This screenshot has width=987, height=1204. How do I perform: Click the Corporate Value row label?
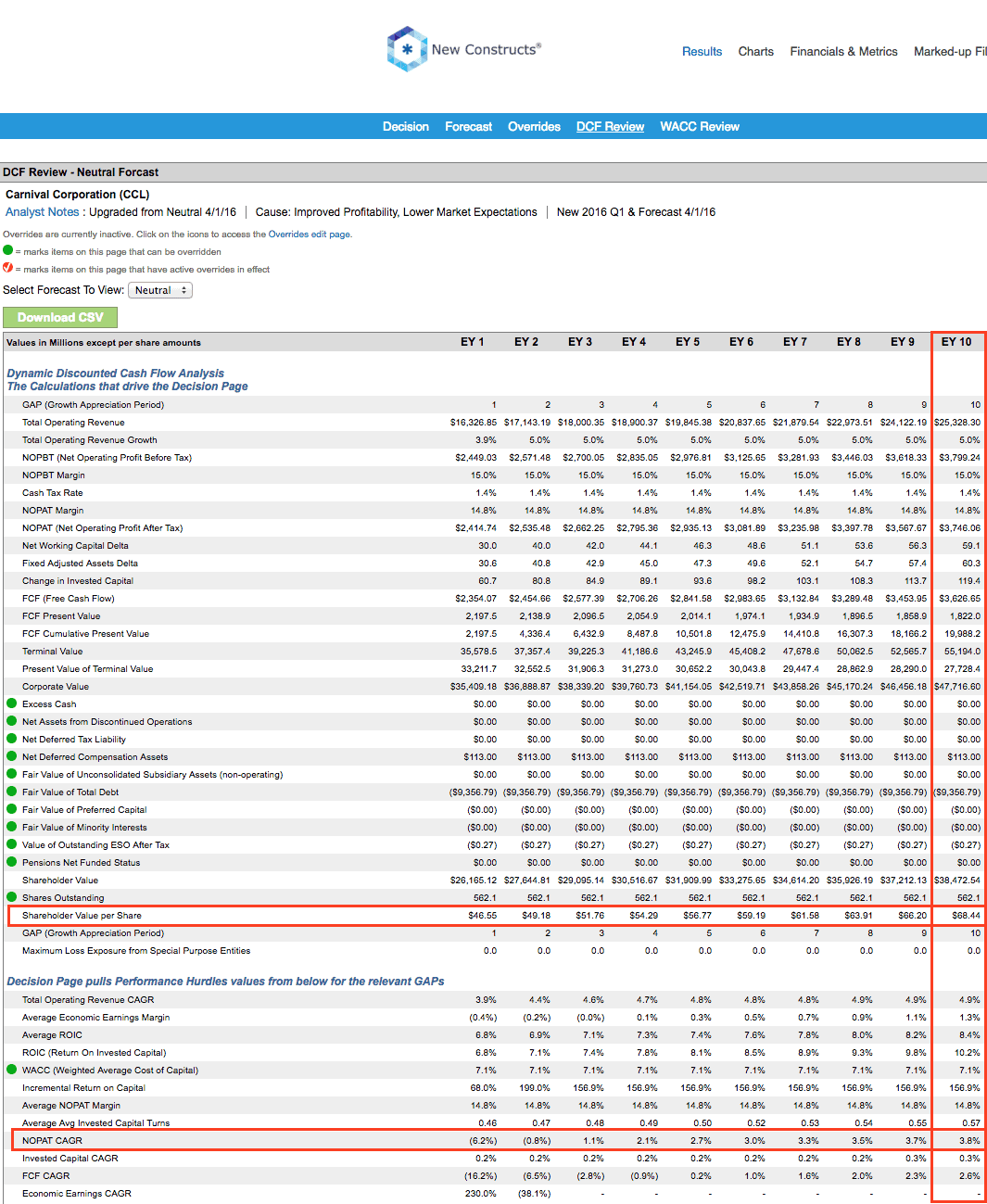56,687
